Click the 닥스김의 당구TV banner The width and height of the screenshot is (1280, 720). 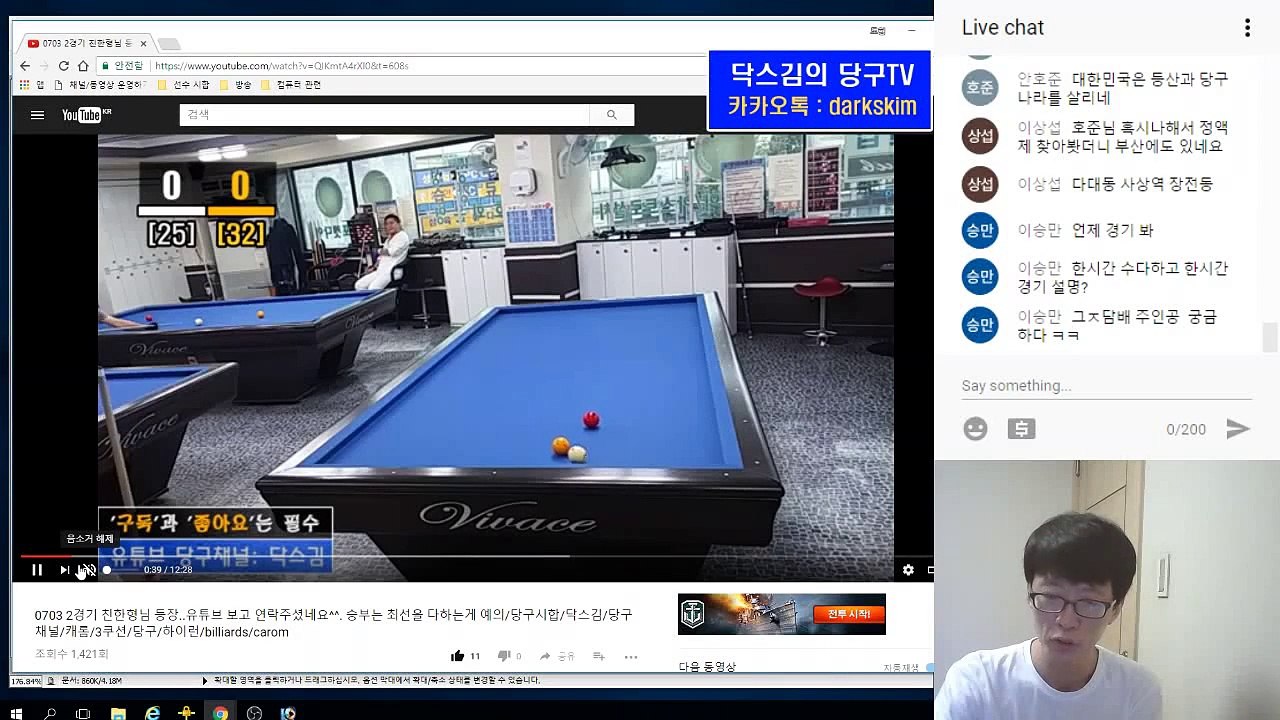pyautogui.click(x=820, y=90)
